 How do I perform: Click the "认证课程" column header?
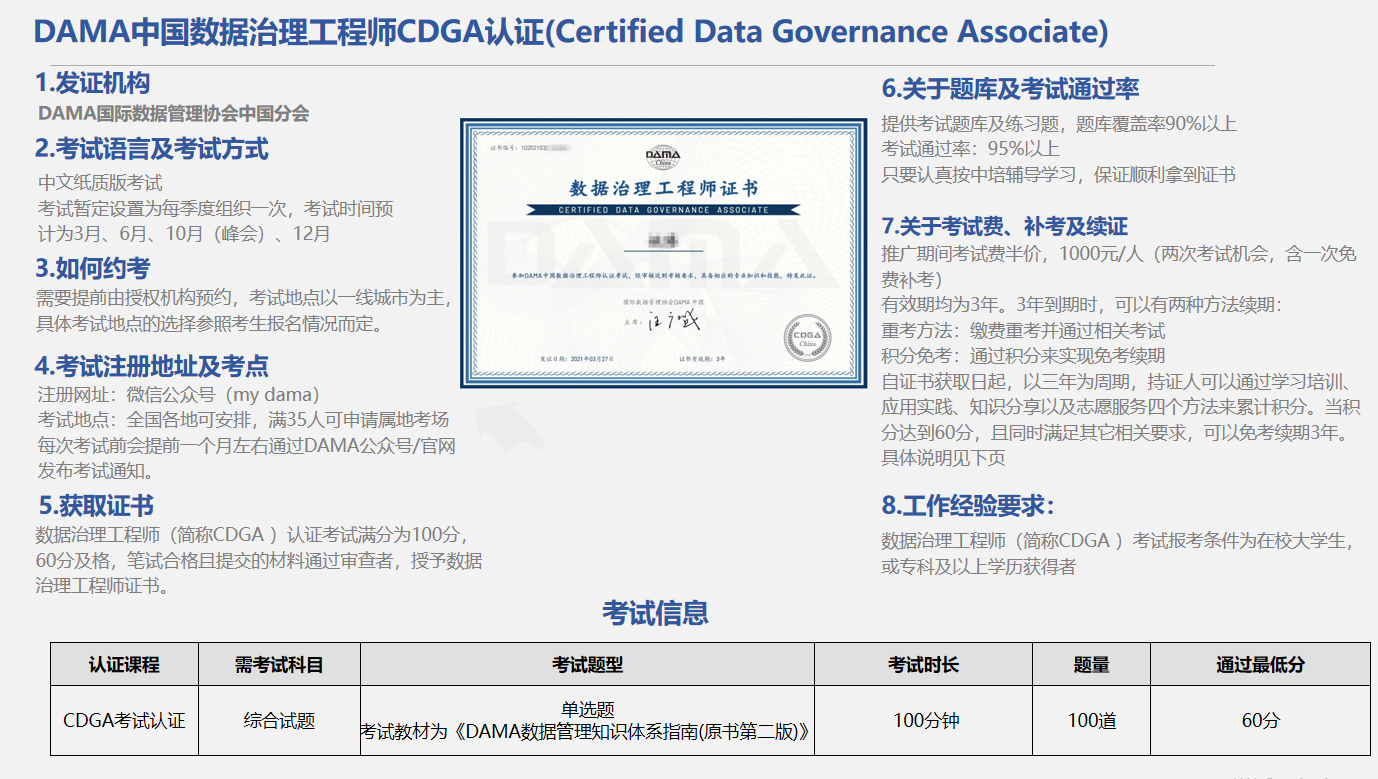pos(124,665)
